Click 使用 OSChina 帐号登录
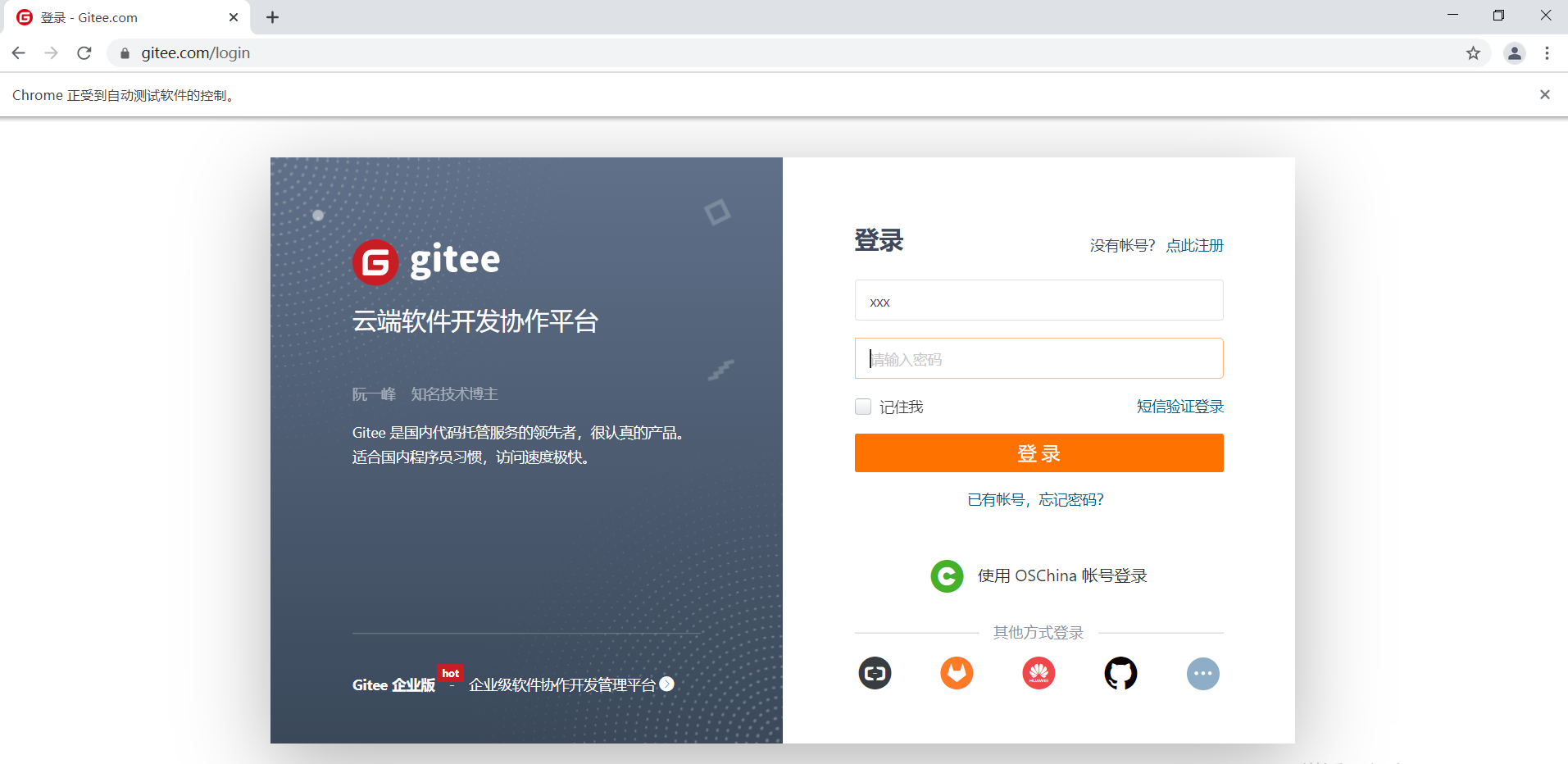 click(x=1062, y=576)
